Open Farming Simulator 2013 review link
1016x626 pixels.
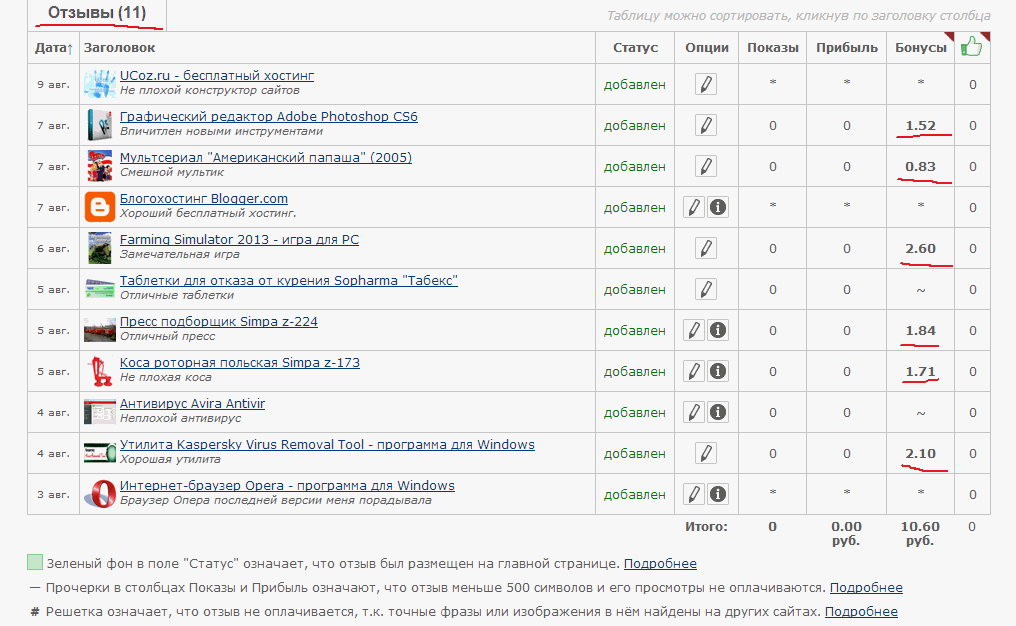[x=239, y=240]
